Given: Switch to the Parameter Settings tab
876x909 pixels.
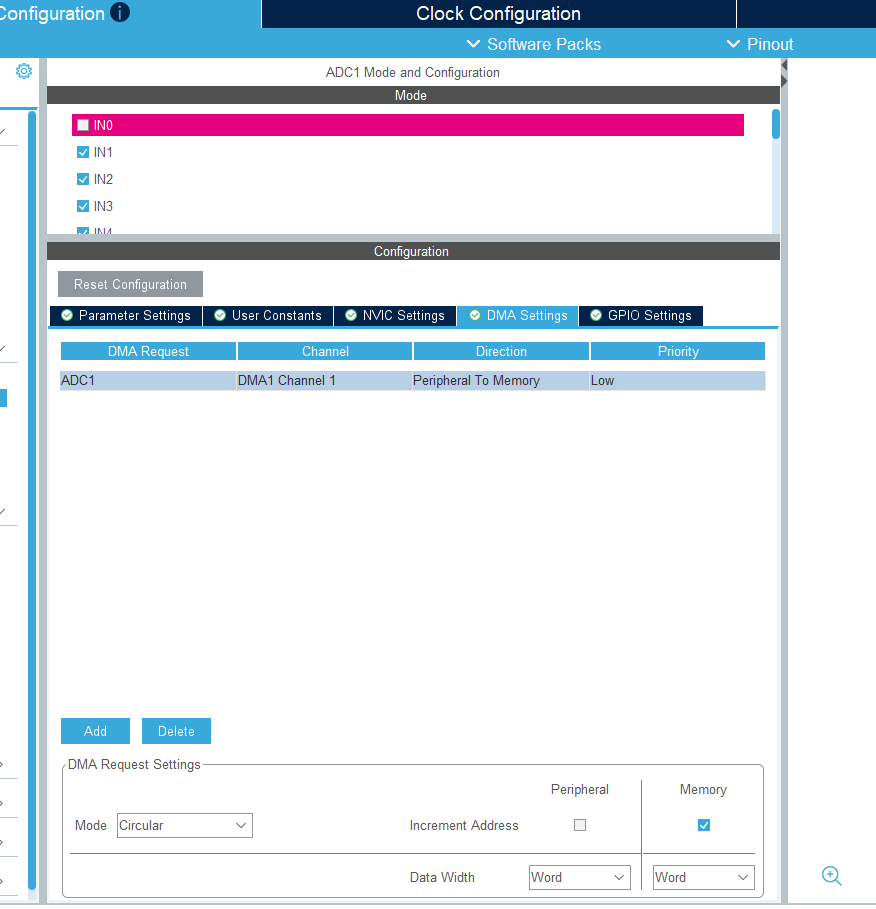Looking at the screenshot, I should [x=126, y=315].
